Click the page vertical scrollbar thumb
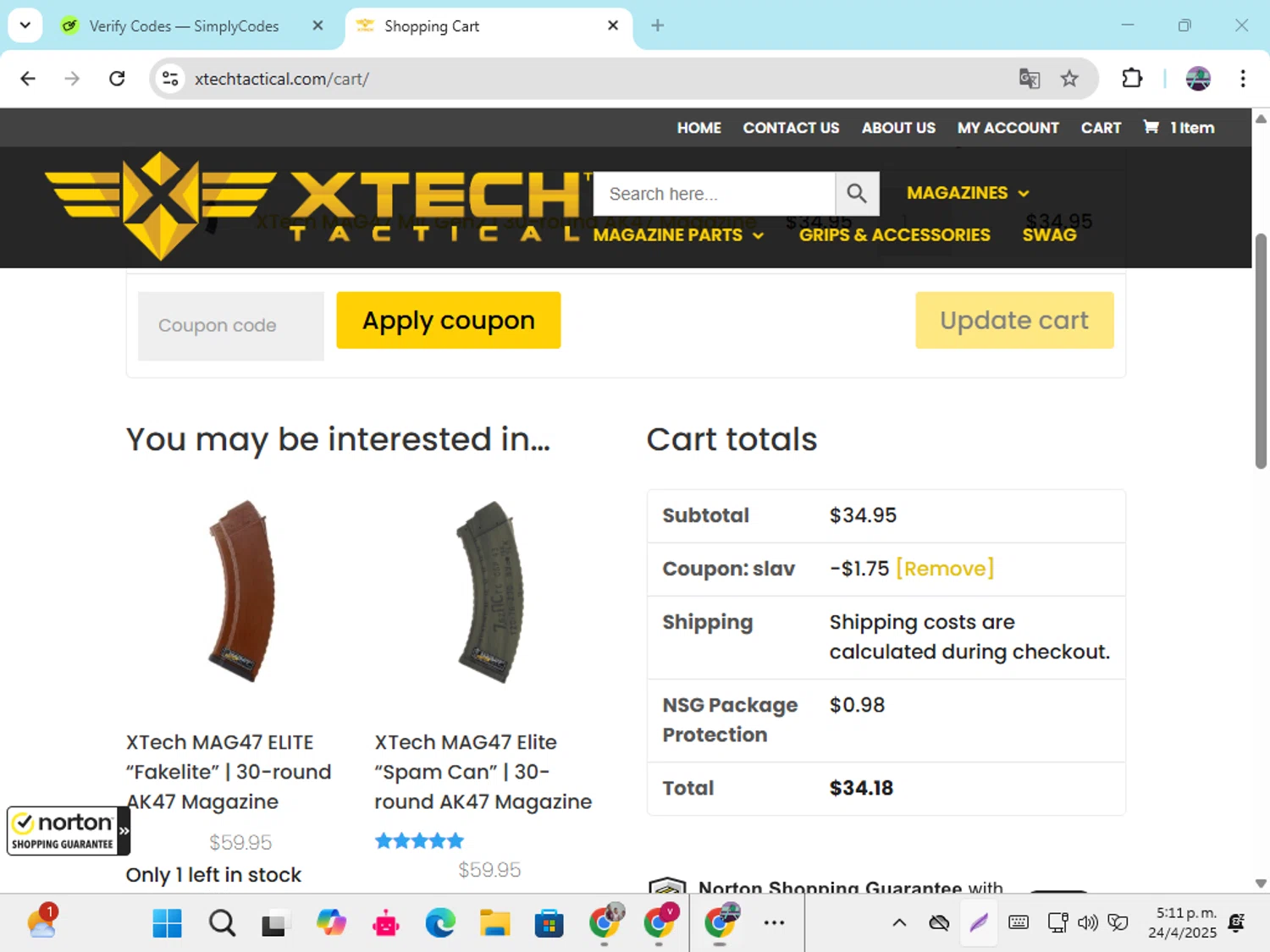 point(1261,350)
